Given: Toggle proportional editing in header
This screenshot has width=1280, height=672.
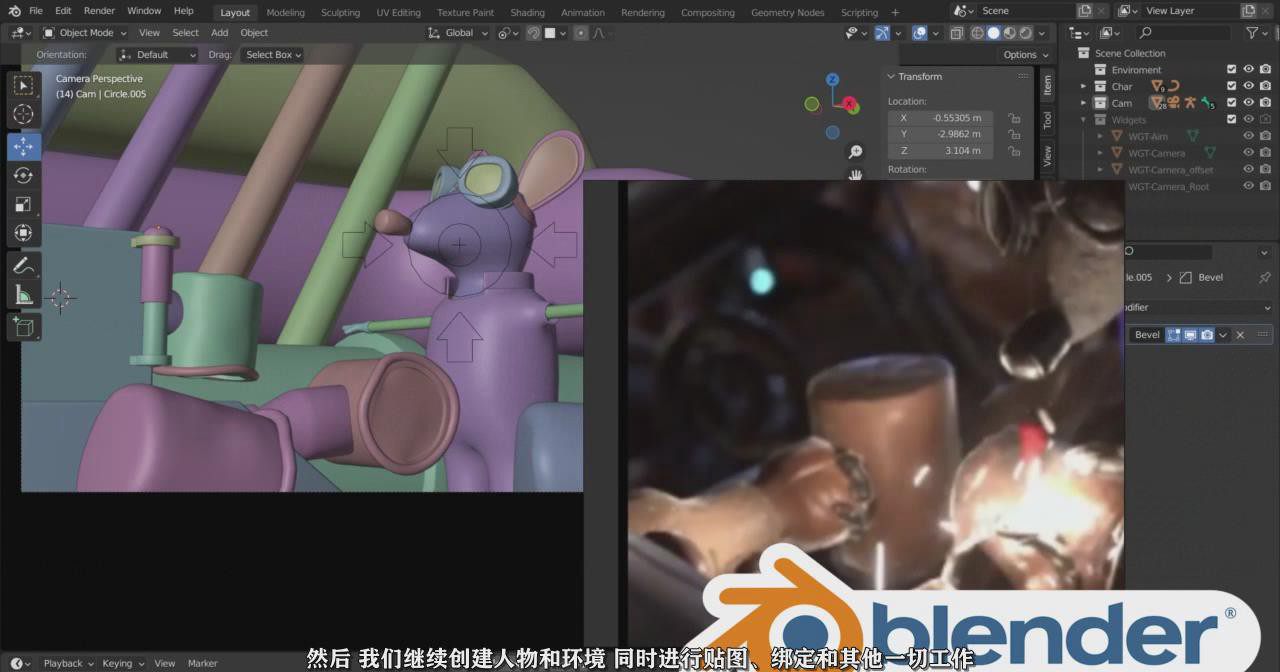Looking at the screenshot, I should click(x=581, y=33).
